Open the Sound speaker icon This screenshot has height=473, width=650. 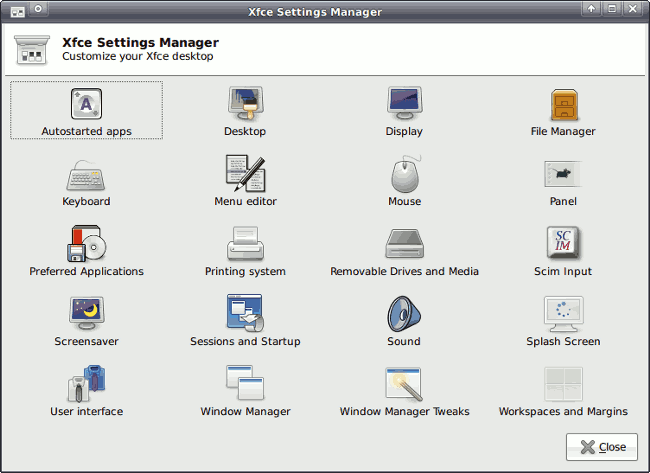(404, 314)
